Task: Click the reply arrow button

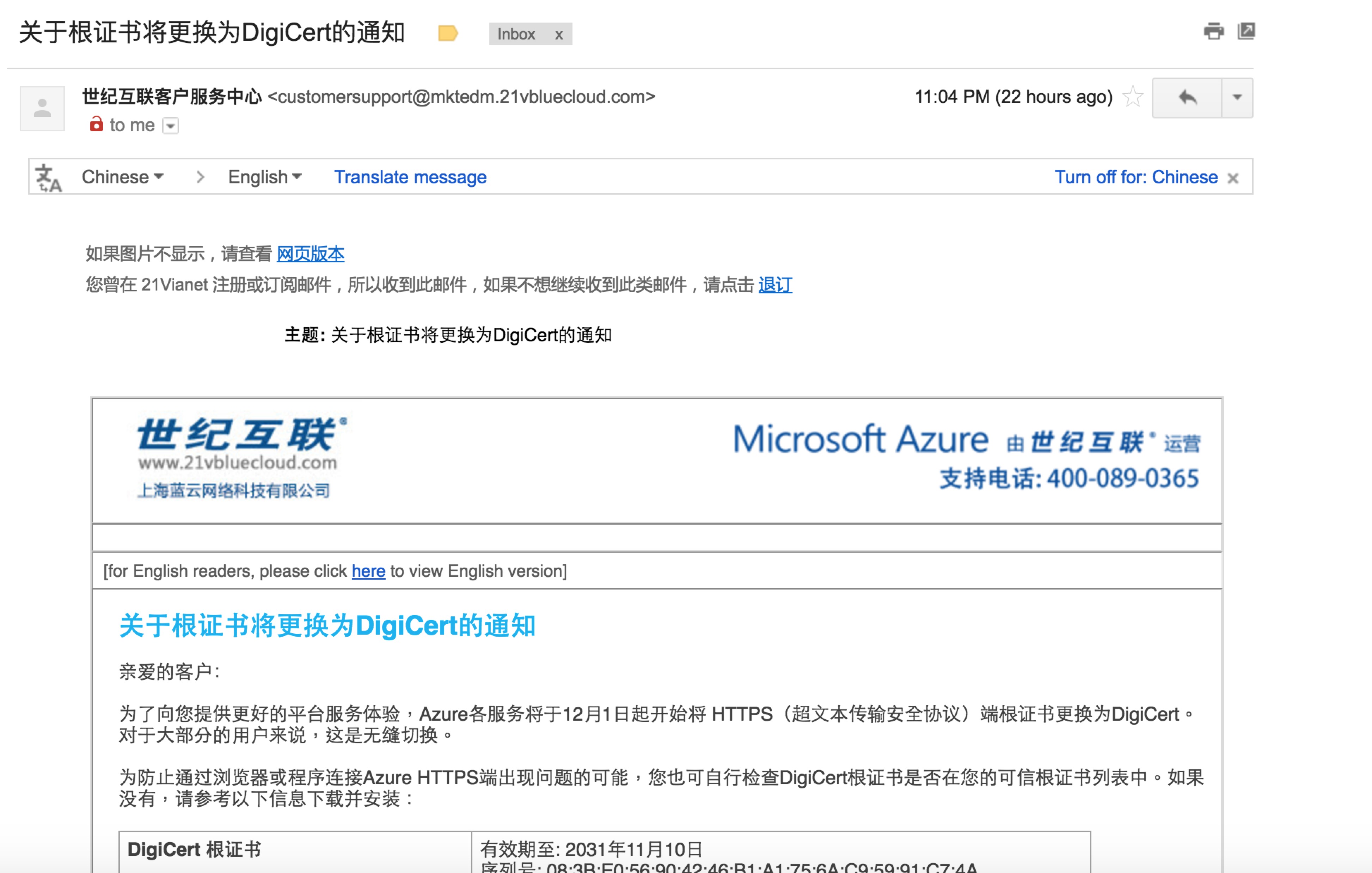Action: [1187, 97]
